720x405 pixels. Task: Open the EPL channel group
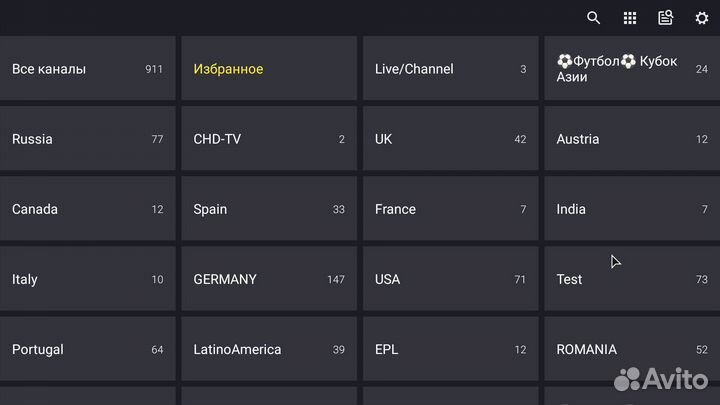pyautogui.click(x=450, y=349)
